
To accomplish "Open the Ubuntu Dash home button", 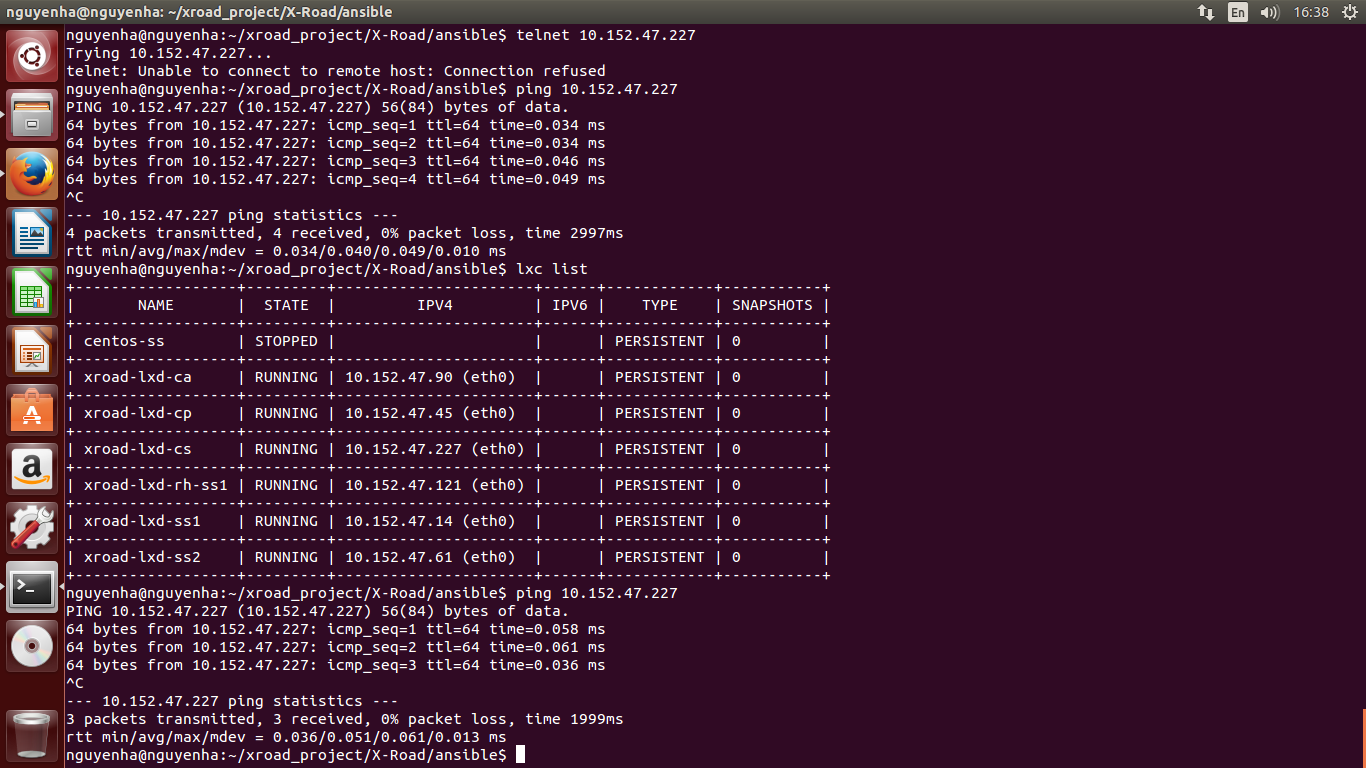I will click(x=31, y=55).
